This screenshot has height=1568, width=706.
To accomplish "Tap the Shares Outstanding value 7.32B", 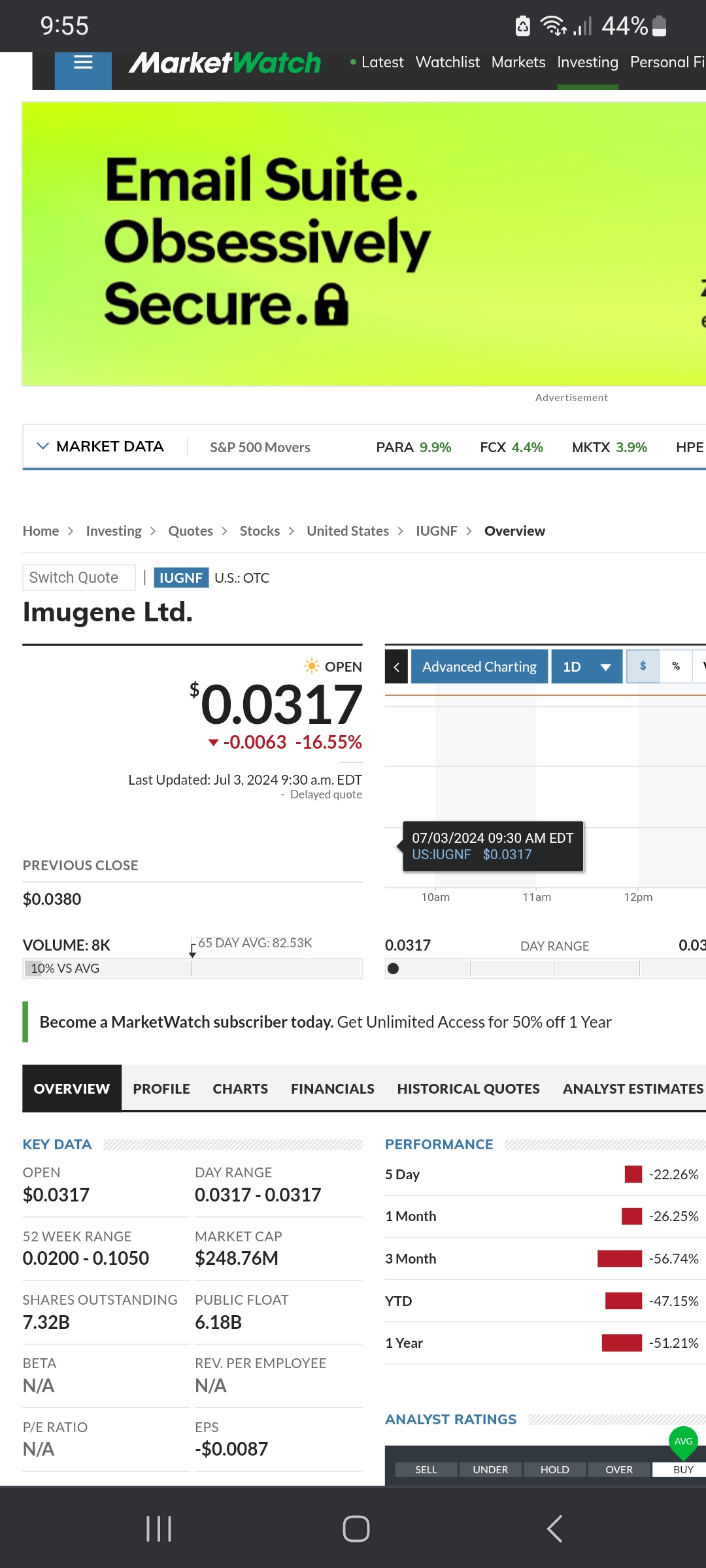I will point(46,1322).
